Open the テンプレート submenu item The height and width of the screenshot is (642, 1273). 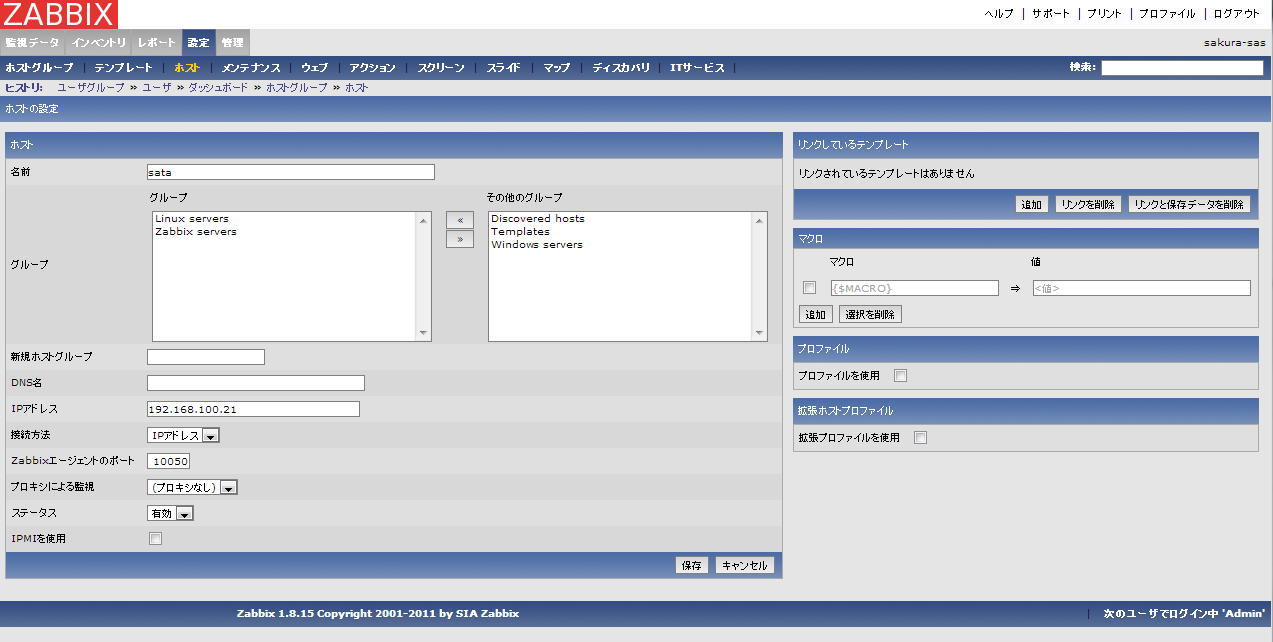tap(123, 68)
